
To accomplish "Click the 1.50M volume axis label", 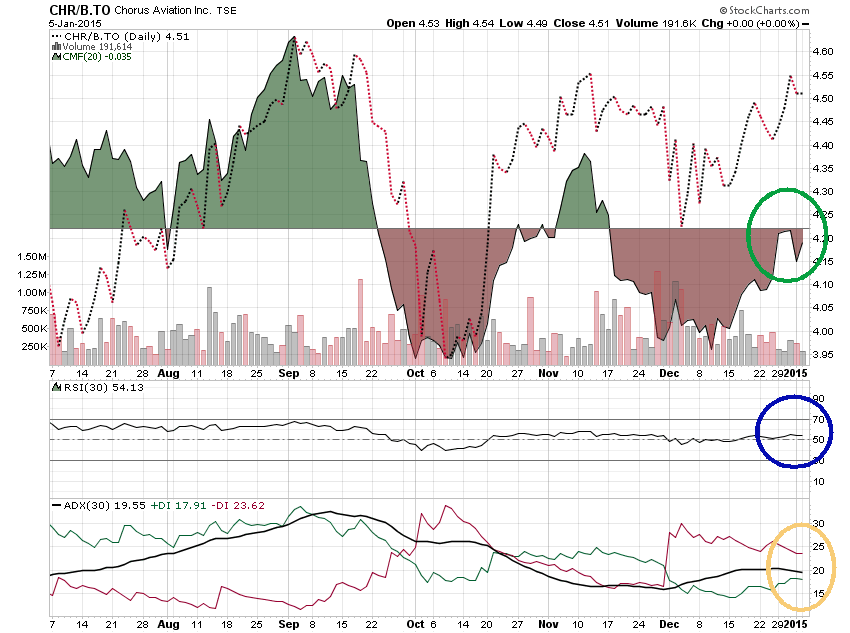I will (x=31, y=257).
